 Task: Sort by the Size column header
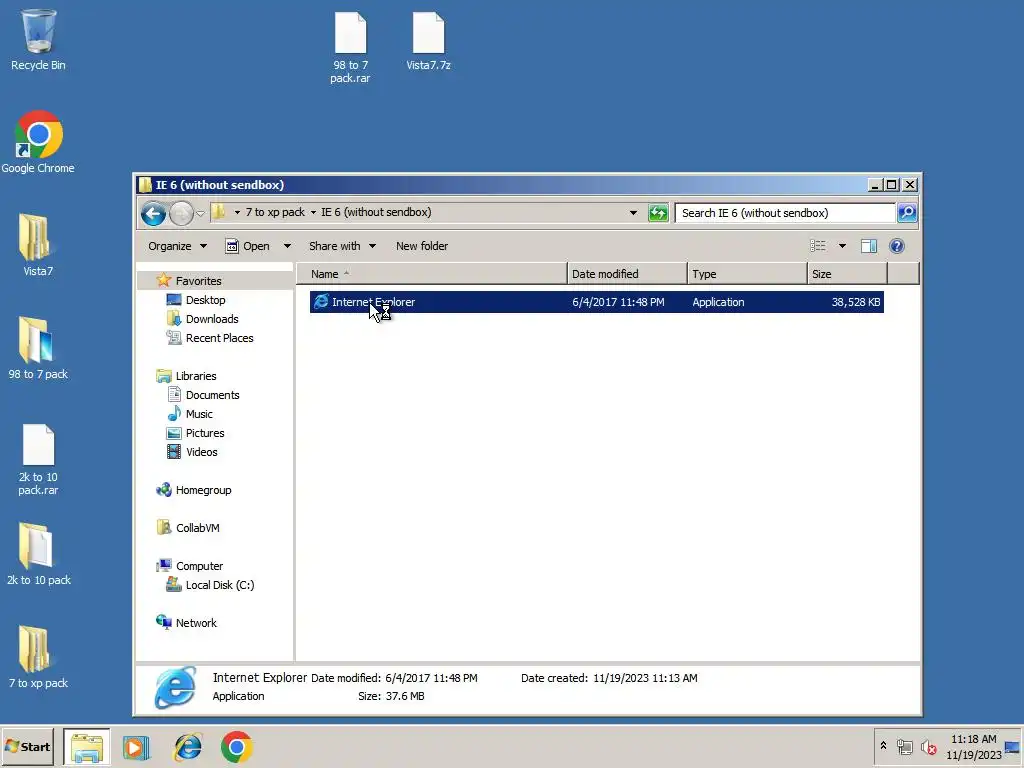point(847,274)
